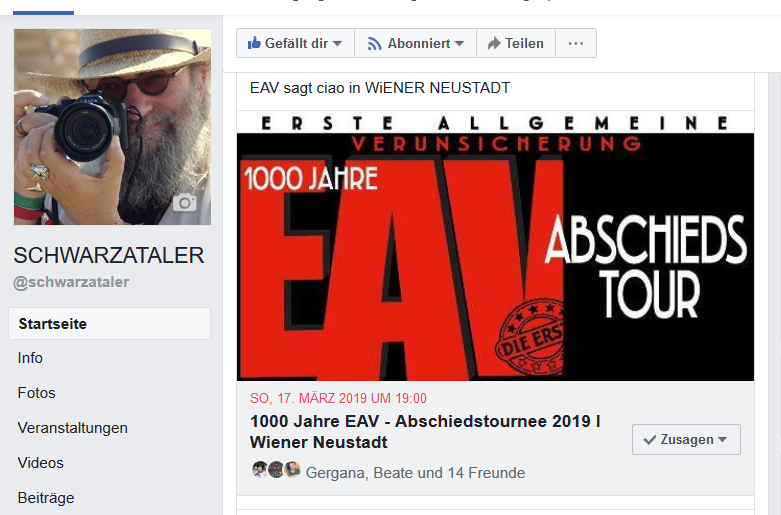This screenshot has width=781, height=515.
Task: Open the EAV Abschiedstour event banner image
Action: coord(496,246)
